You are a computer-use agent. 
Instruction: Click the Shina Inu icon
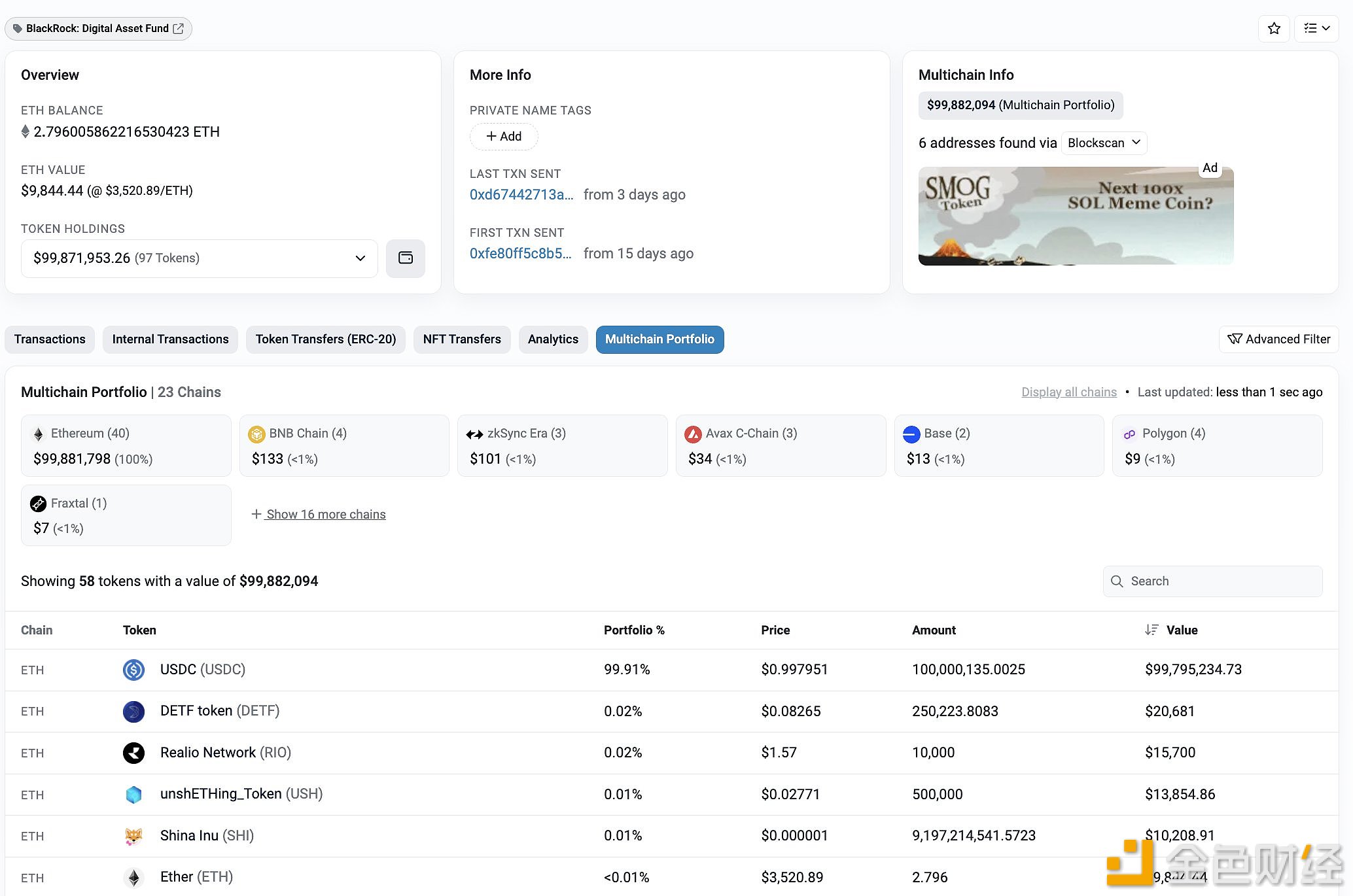133,836
